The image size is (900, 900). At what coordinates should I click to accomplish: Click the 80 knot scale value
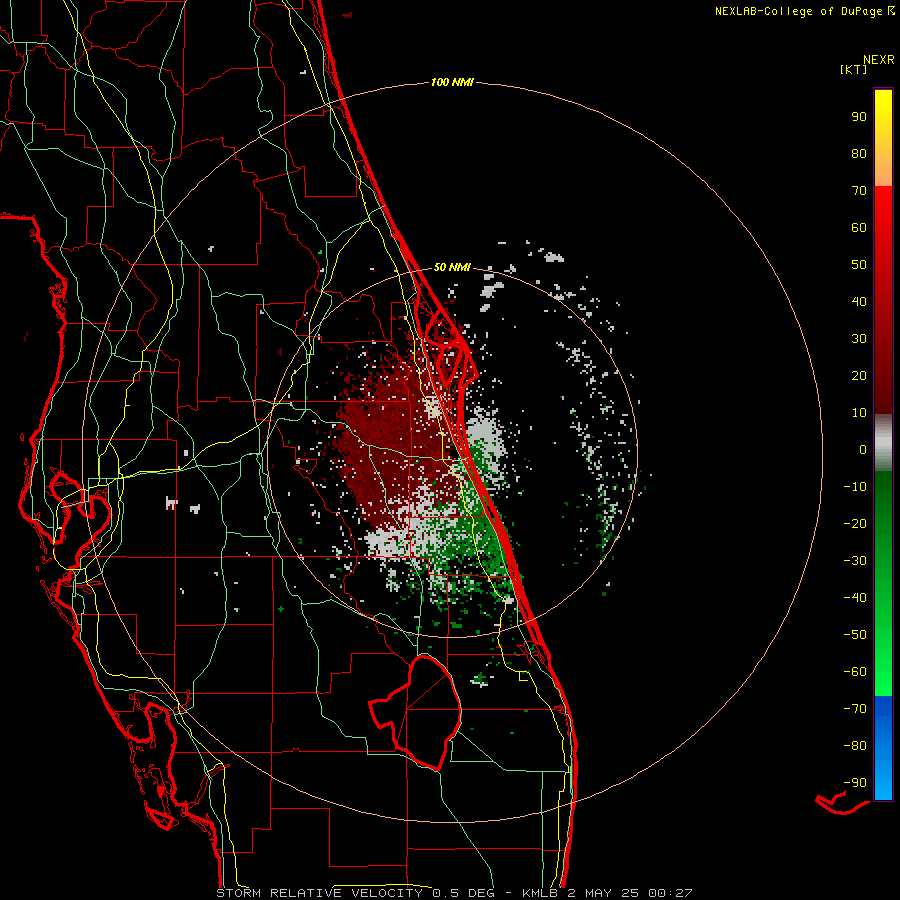tap(859, 153)
